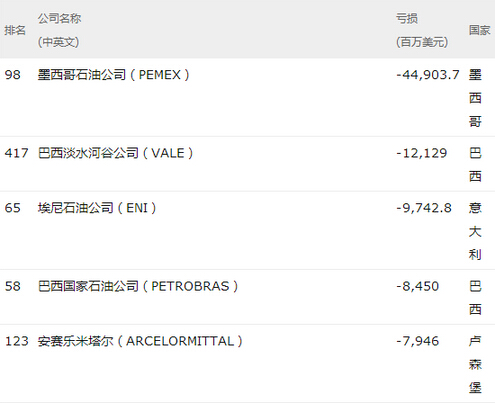Viewport: 495px width, 404px height.
Task: Select the 墨西哥石油公司 (PEMEX) company name
Action: [x=113, y=75]
